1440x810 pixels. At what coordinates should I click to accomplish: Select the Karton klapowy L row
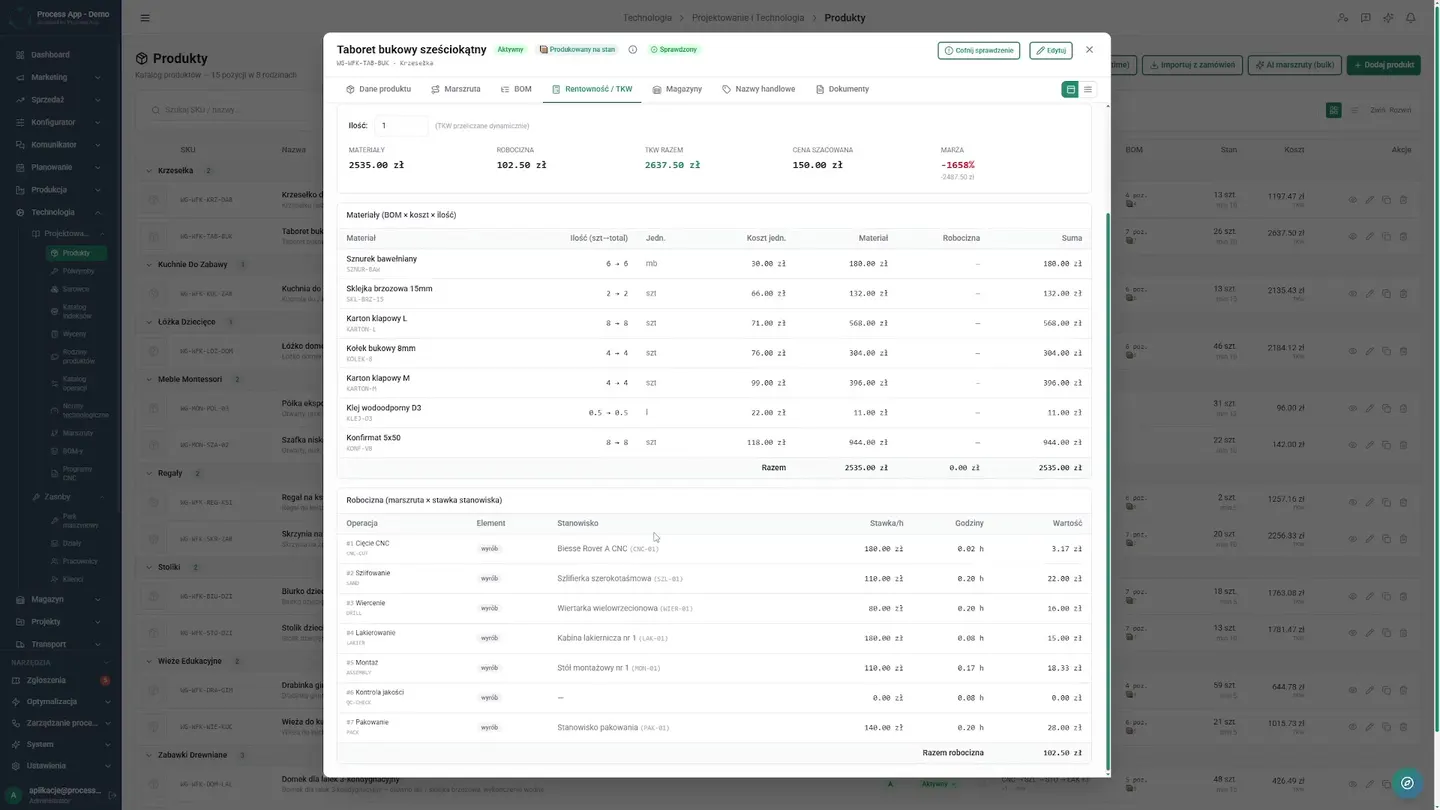tap(714, 324)
